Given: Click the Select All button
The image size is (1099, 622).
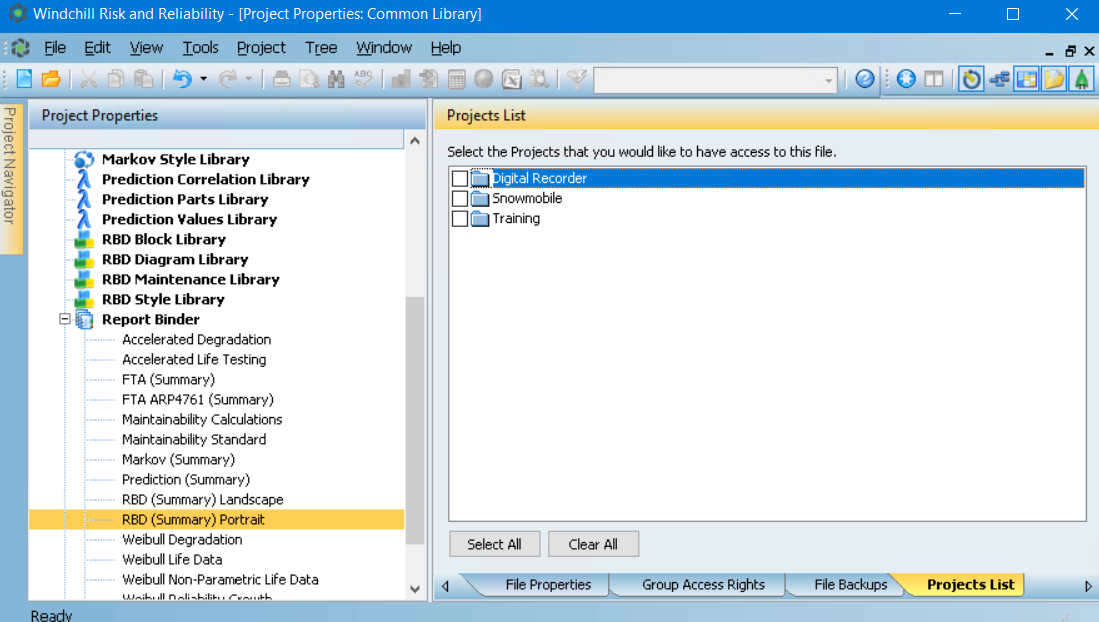Looking at the screenshot, I should 494,544.
